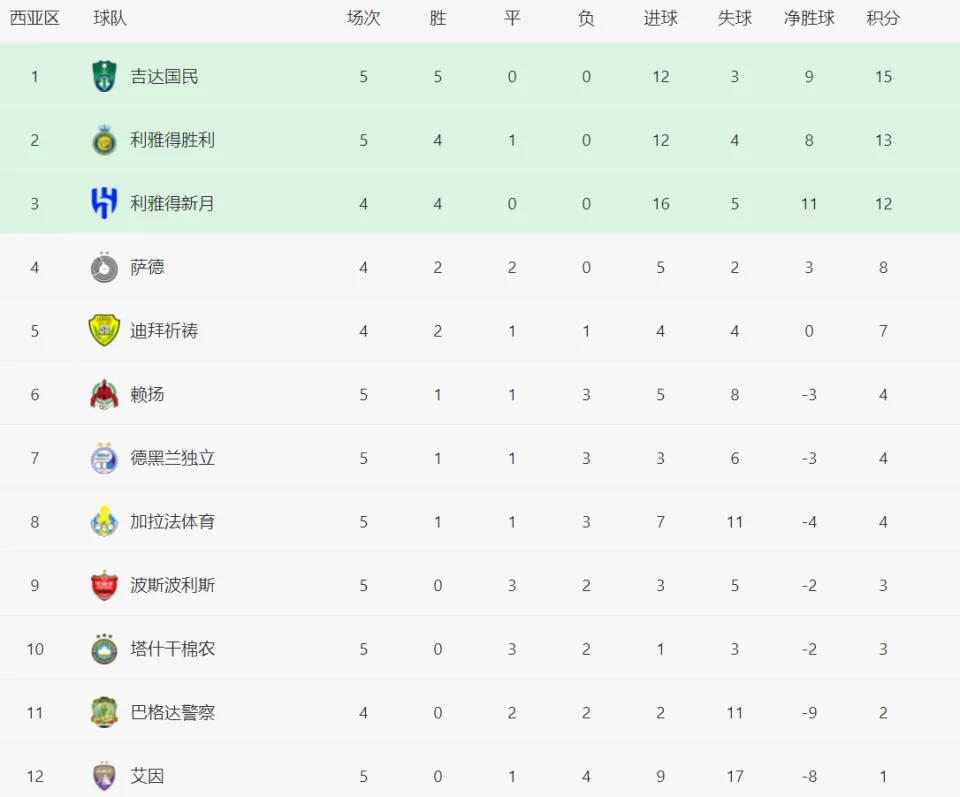
Task: Select the 西亚区 header label
Action: (x=35, y=18)
